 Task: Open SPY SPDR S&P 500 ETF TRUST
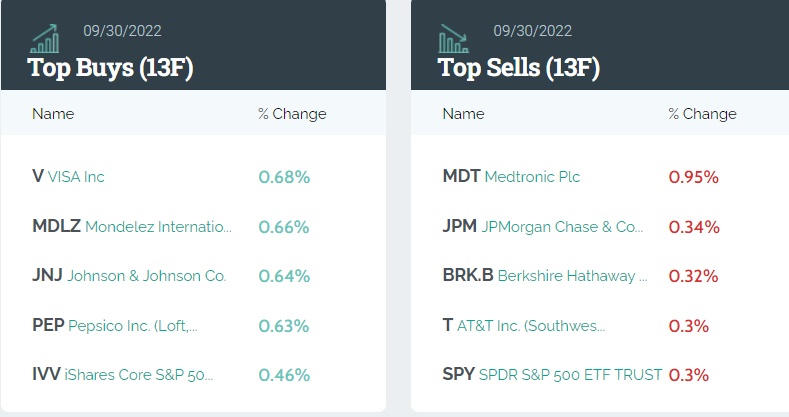click(552, 375)
